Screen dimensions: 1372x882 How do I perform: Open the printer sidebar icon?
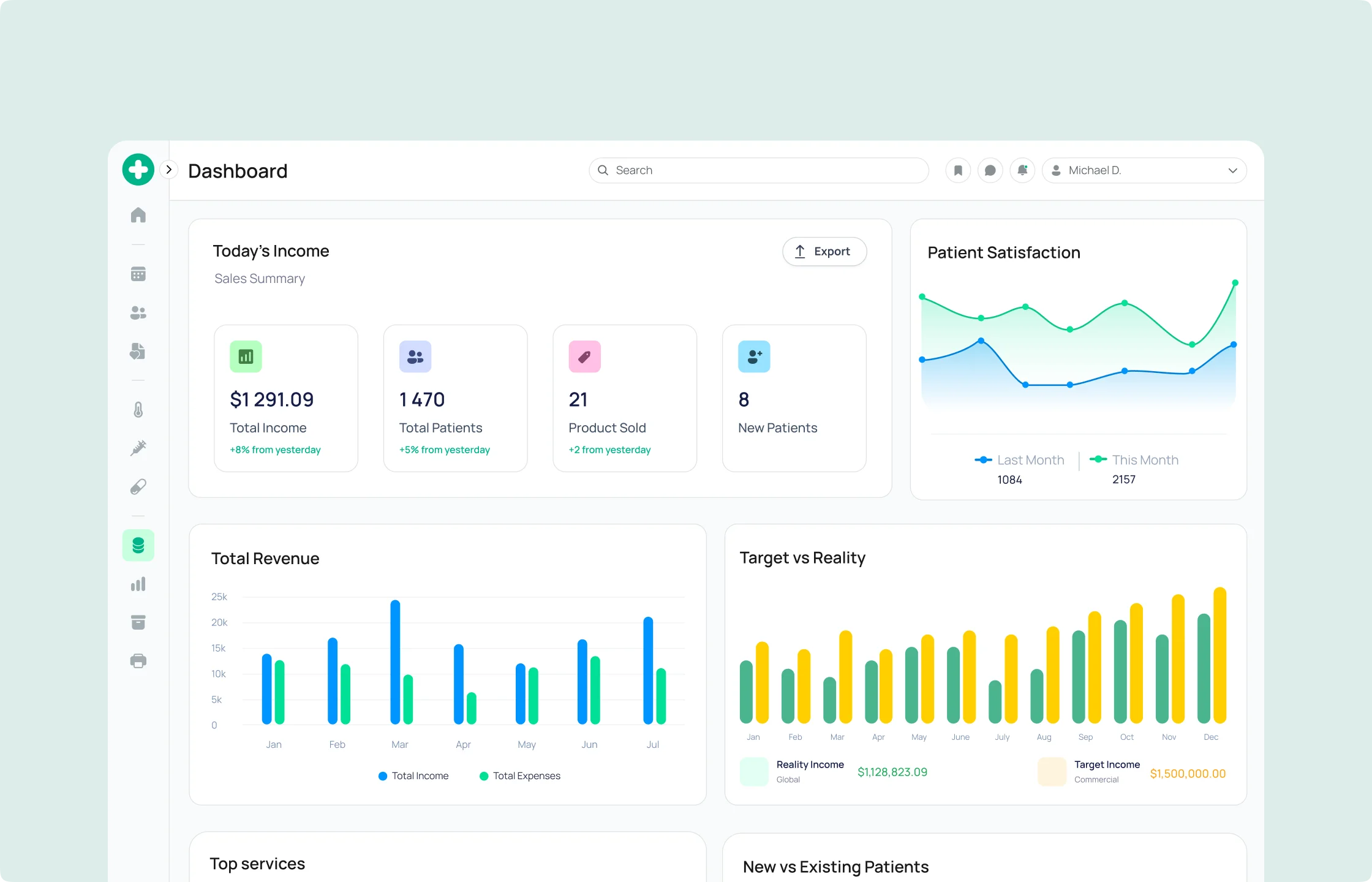[x=138, y=661]
